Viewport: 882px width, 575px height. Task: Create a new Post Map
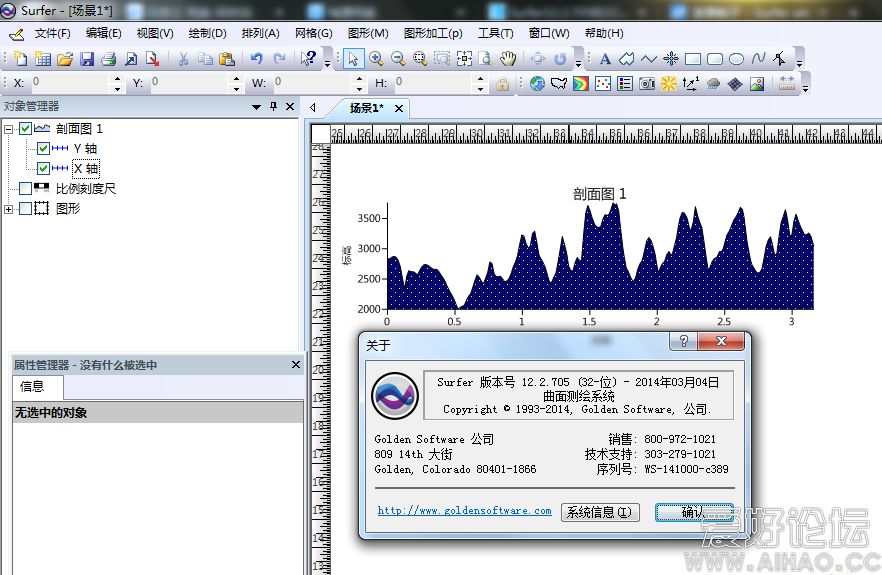[602, 84]
